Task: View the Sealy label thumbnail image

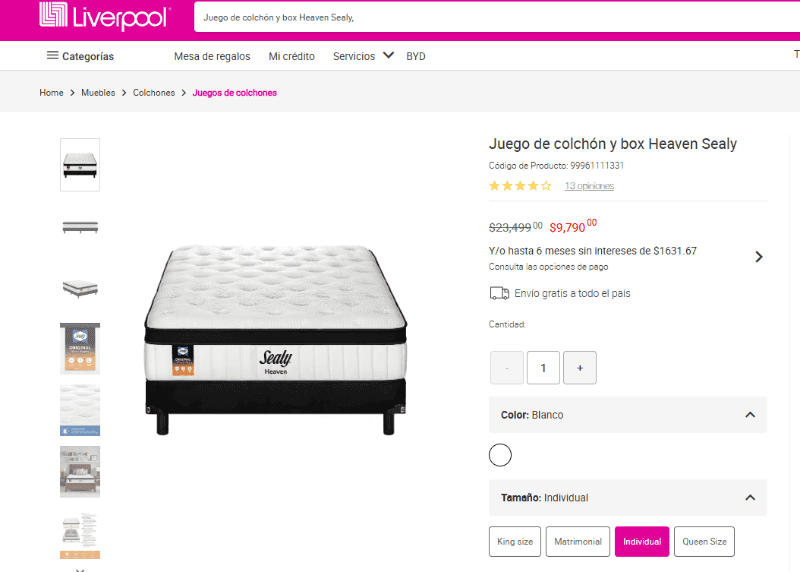Action: coord(80,349)
